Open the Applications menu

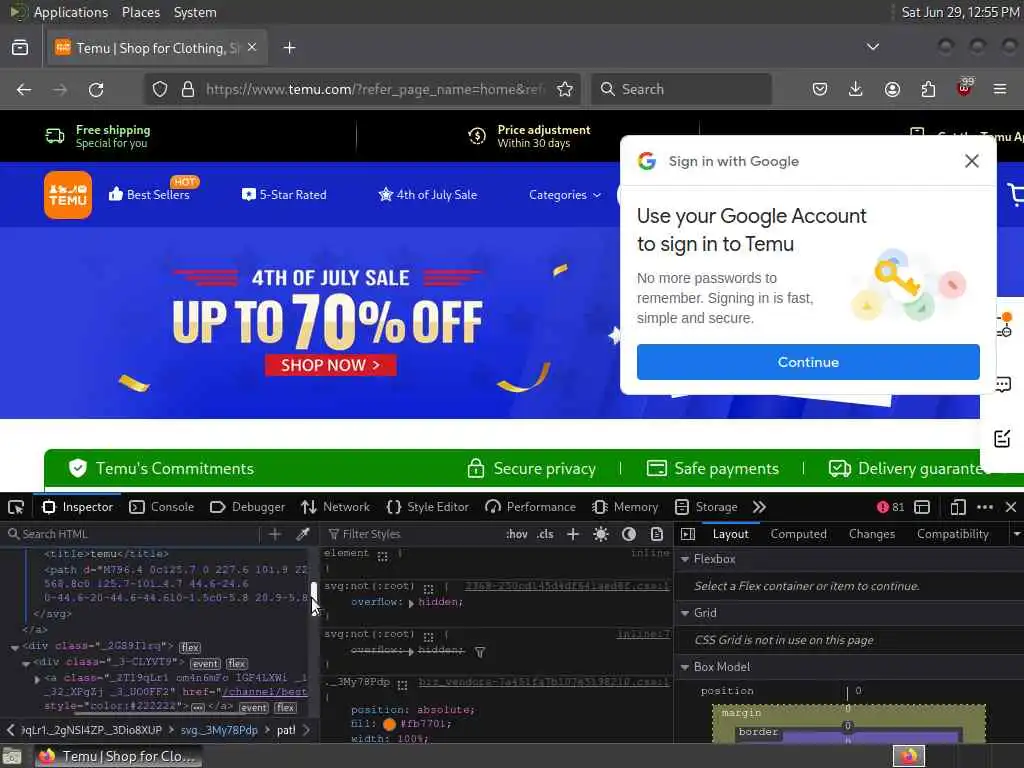[71, 12]
